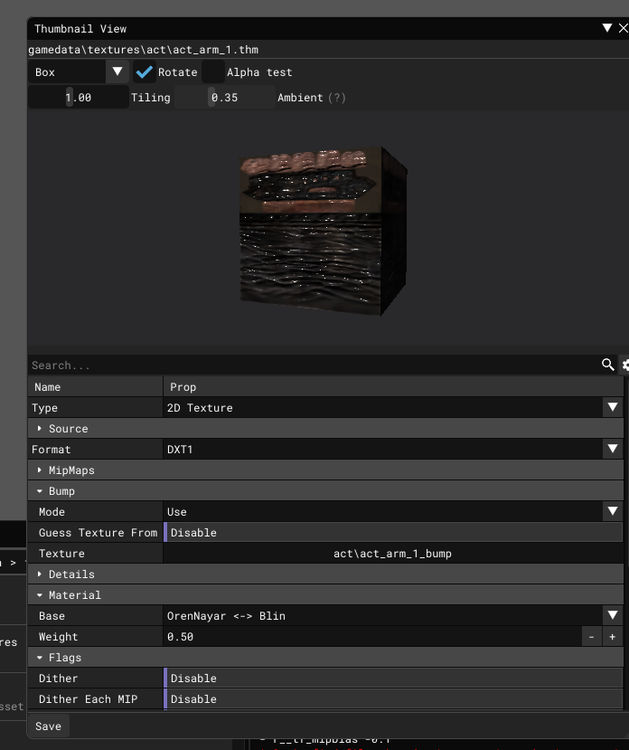Increase Weight with the plus button
The image size is (629, 750).
612,637
